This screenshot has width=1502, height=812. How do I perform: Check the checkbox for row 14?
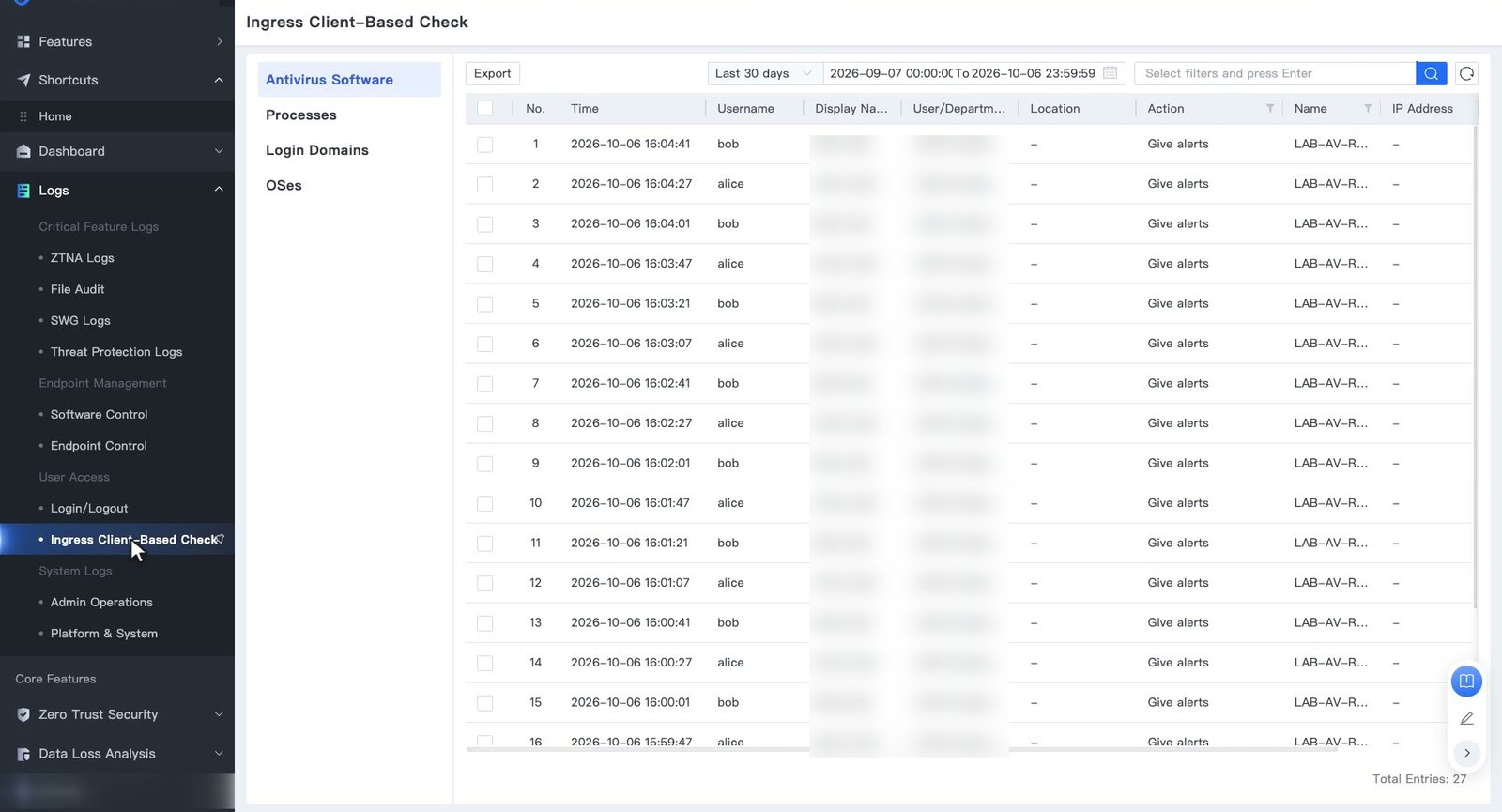tap(485, 664)
